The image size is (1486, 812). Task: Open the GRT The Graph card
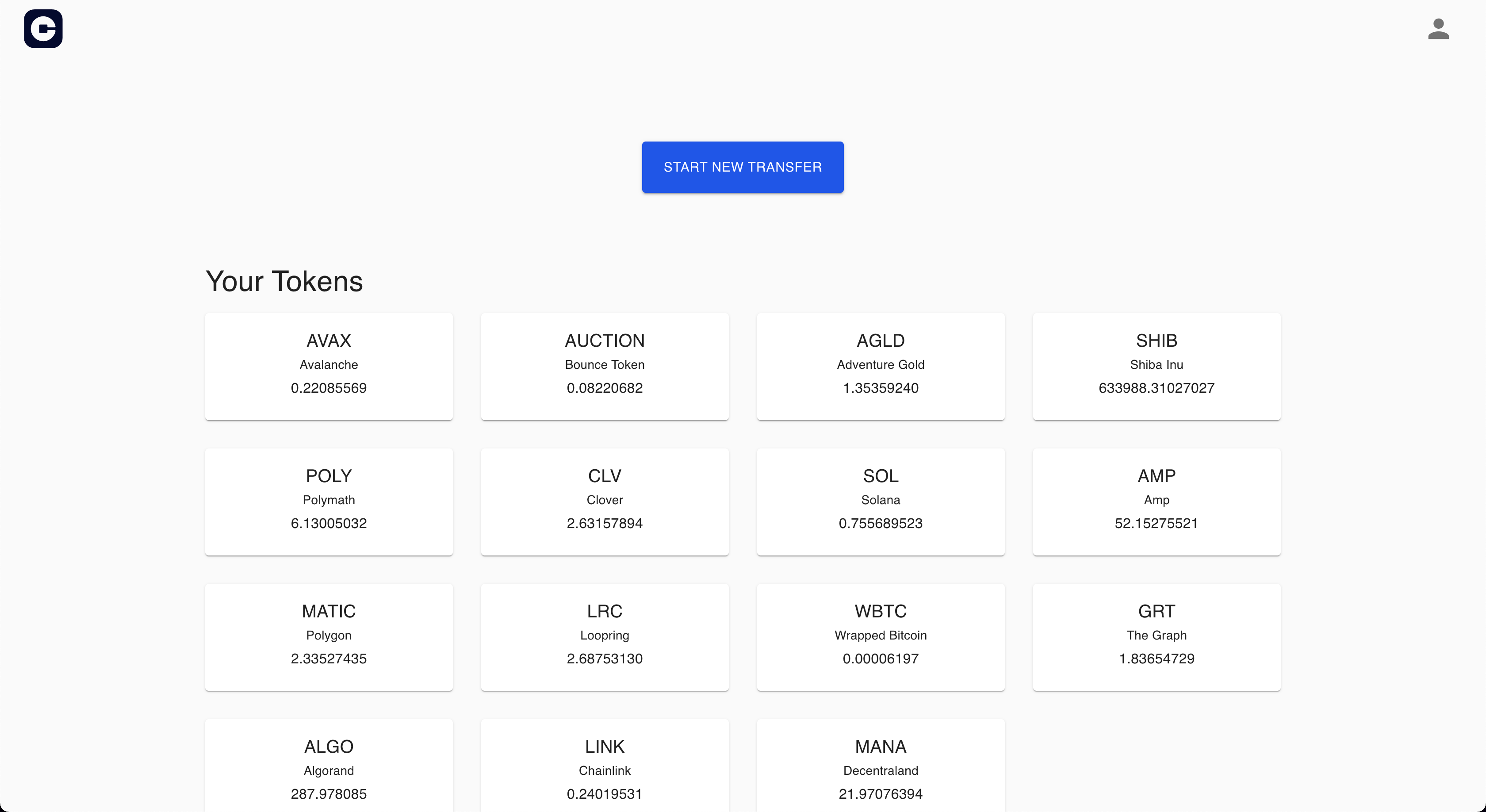(1156, 637)
